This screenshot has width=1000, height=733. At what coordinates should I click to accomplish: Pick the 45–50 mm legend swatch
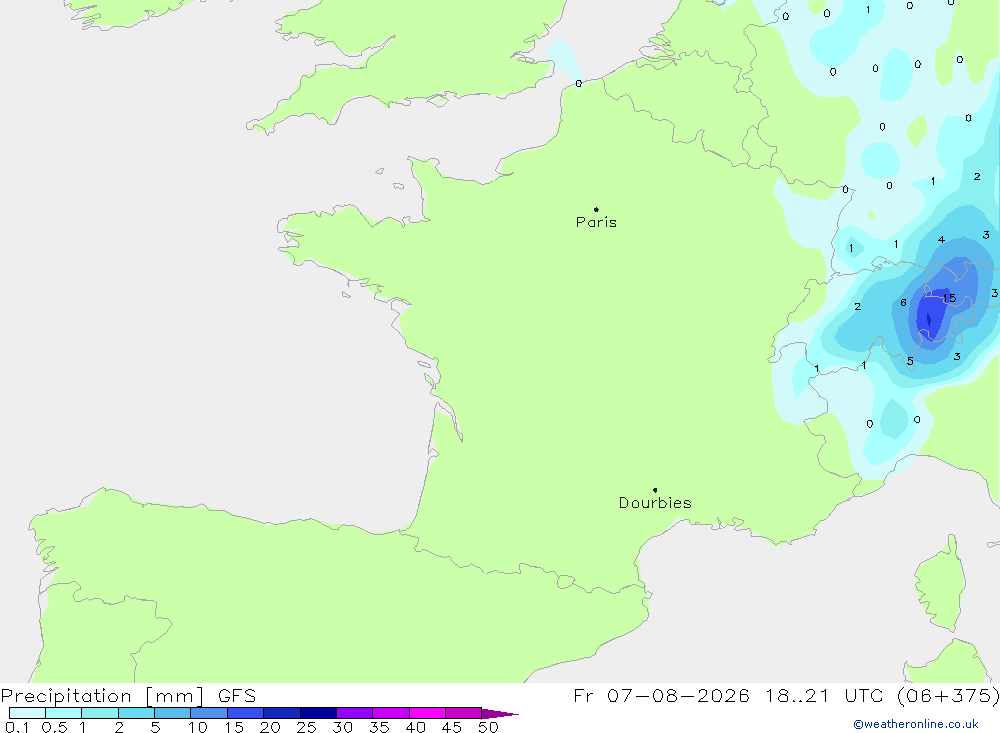464,713
